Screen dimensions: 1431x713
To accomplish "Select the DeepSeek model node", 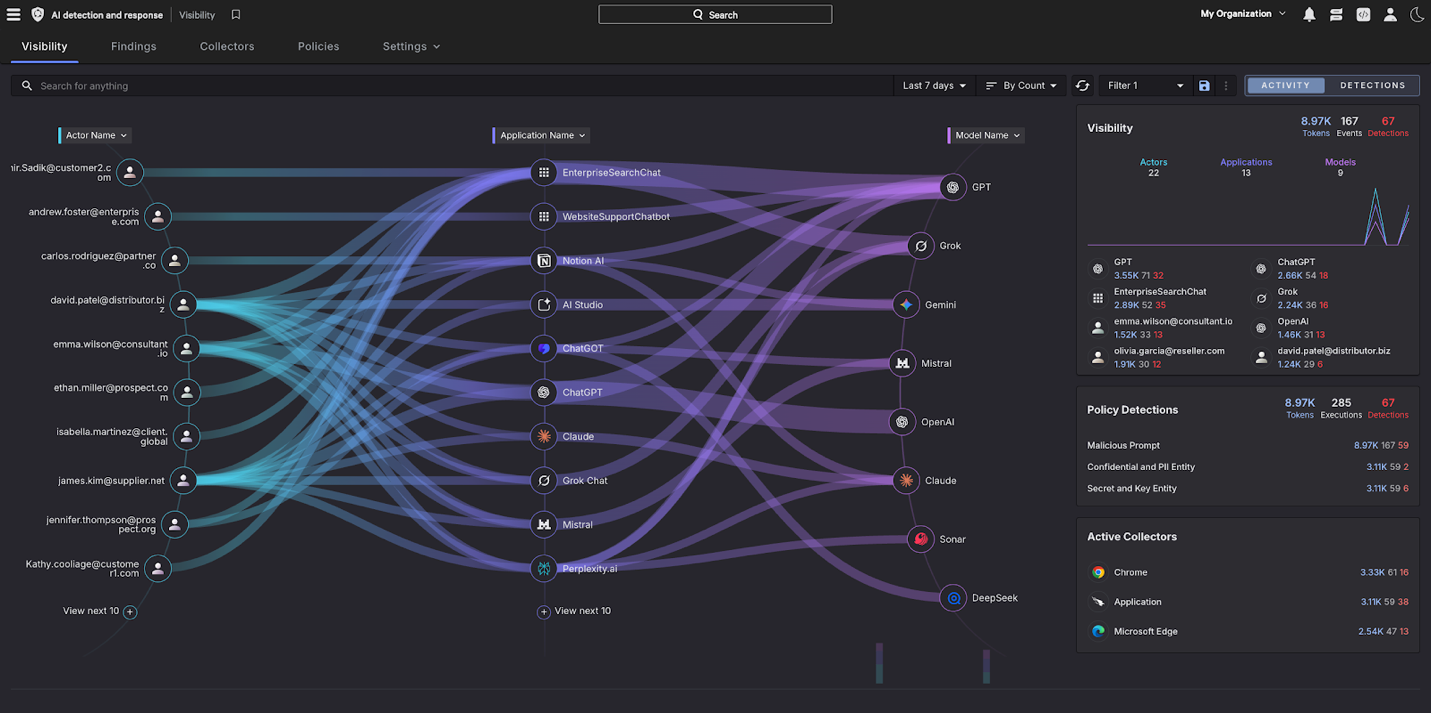I will pos(954,598).
